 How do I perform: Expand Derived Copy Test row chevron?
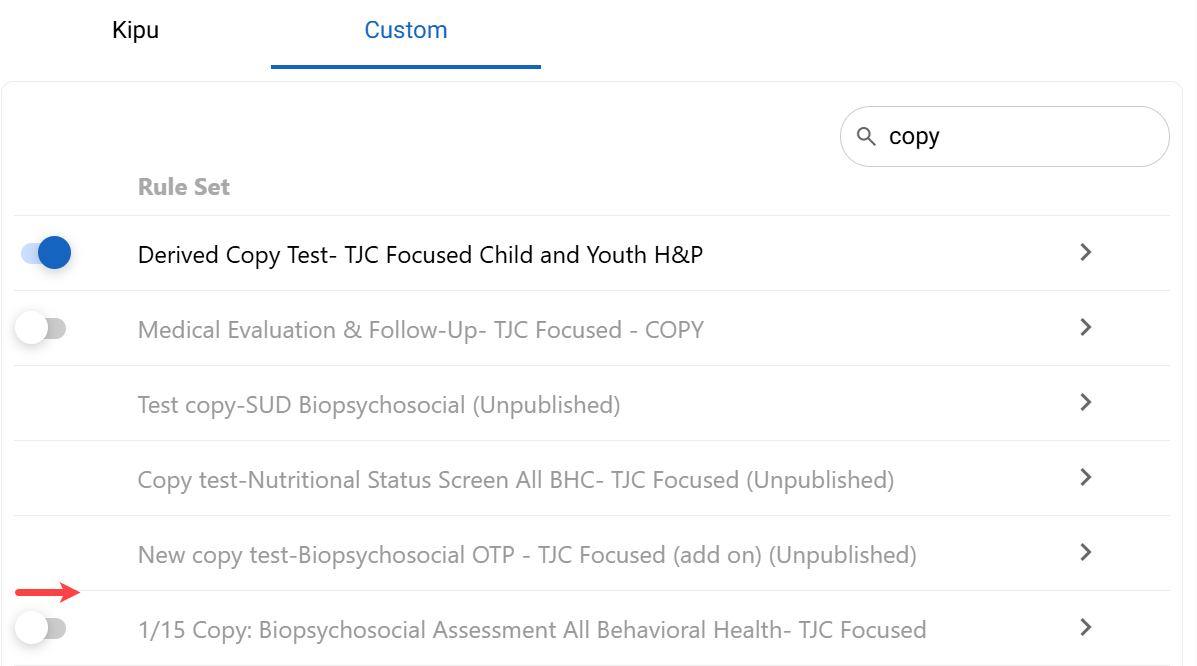pyautogui.click(x=1086, y=253)
